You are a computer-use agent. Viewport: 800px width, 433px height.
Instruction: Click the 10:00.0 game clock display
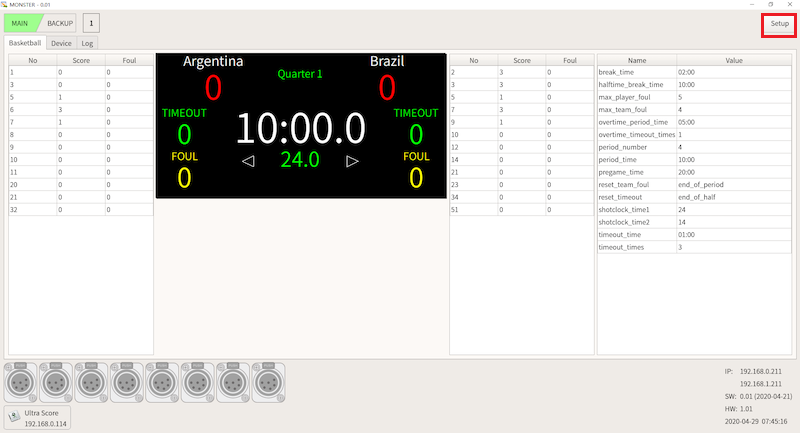[300, 129]
